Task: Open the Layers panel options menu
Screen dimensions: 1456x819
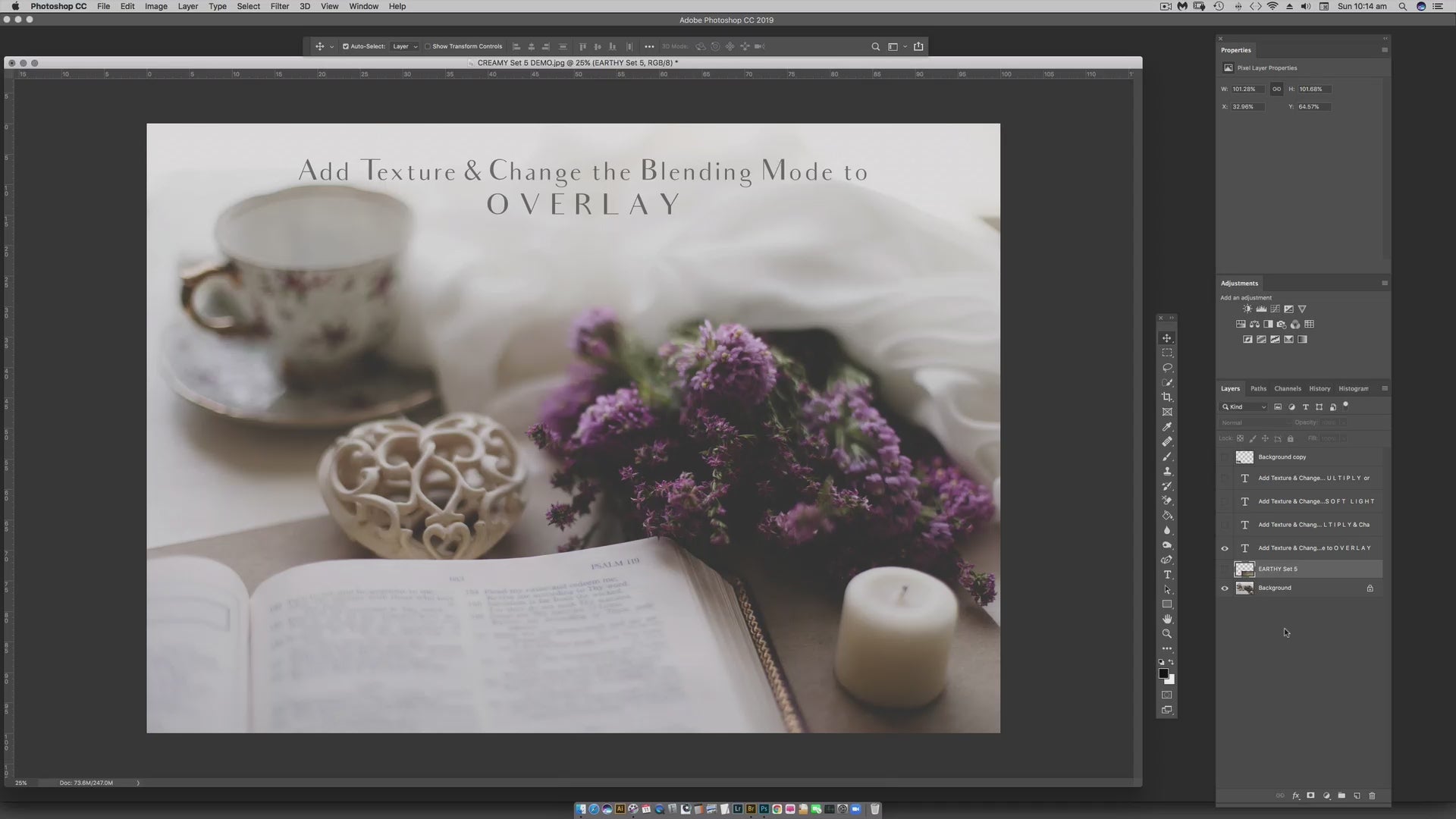Action: [1385, 388]
